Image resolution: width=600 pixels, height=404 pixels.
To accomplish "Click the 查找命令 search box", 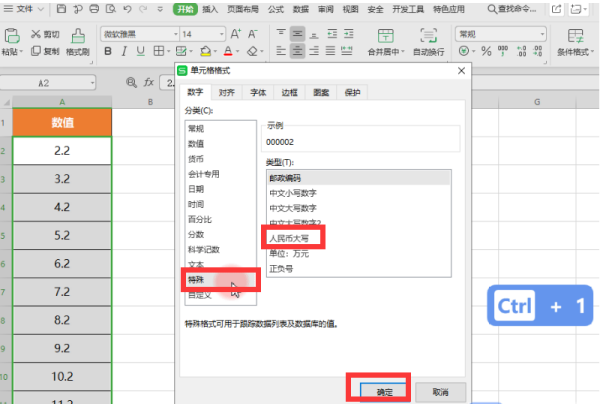I will (513, 9).
